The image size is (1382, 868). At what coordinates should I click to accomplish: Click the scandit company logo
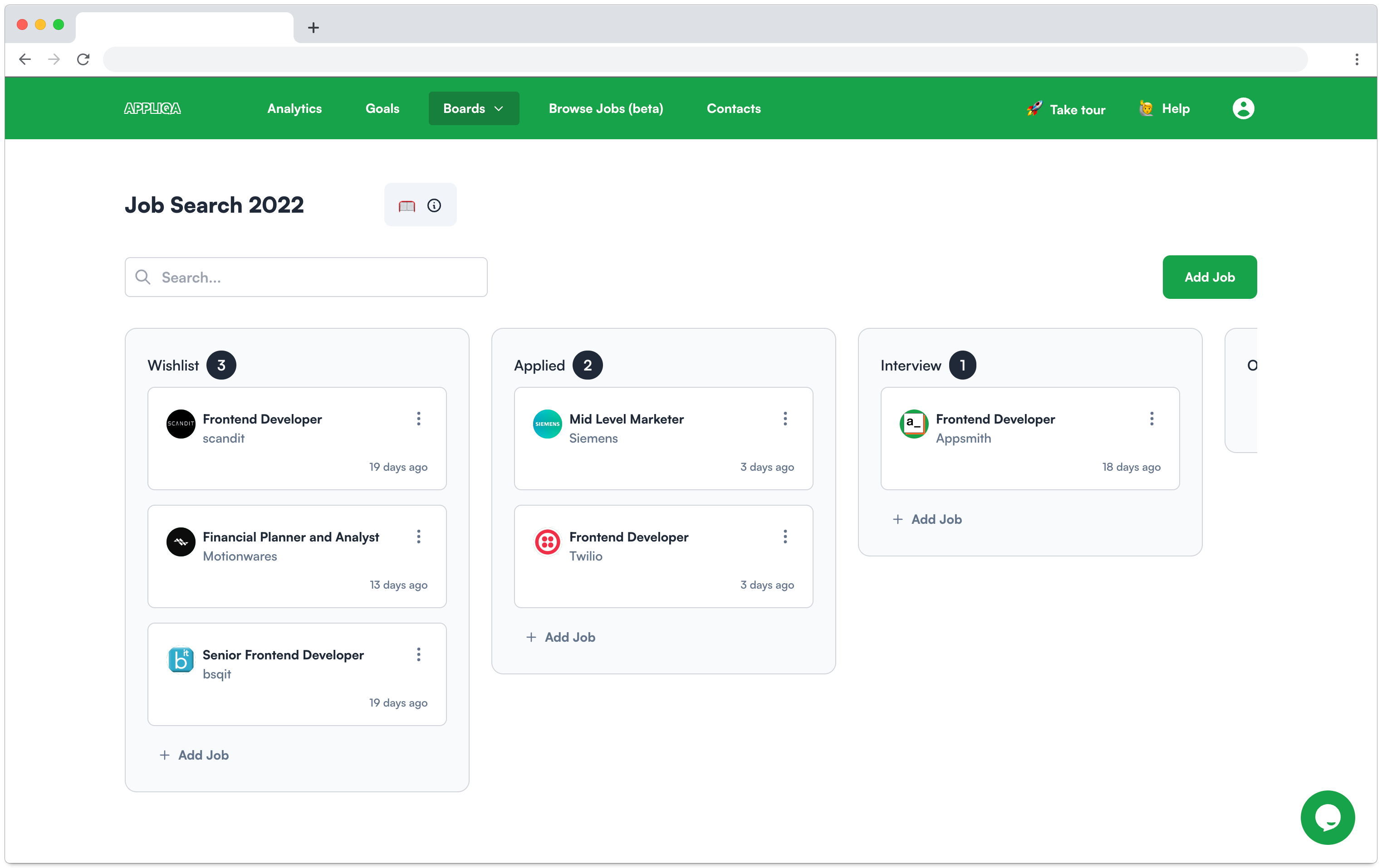tap(181, 424)
